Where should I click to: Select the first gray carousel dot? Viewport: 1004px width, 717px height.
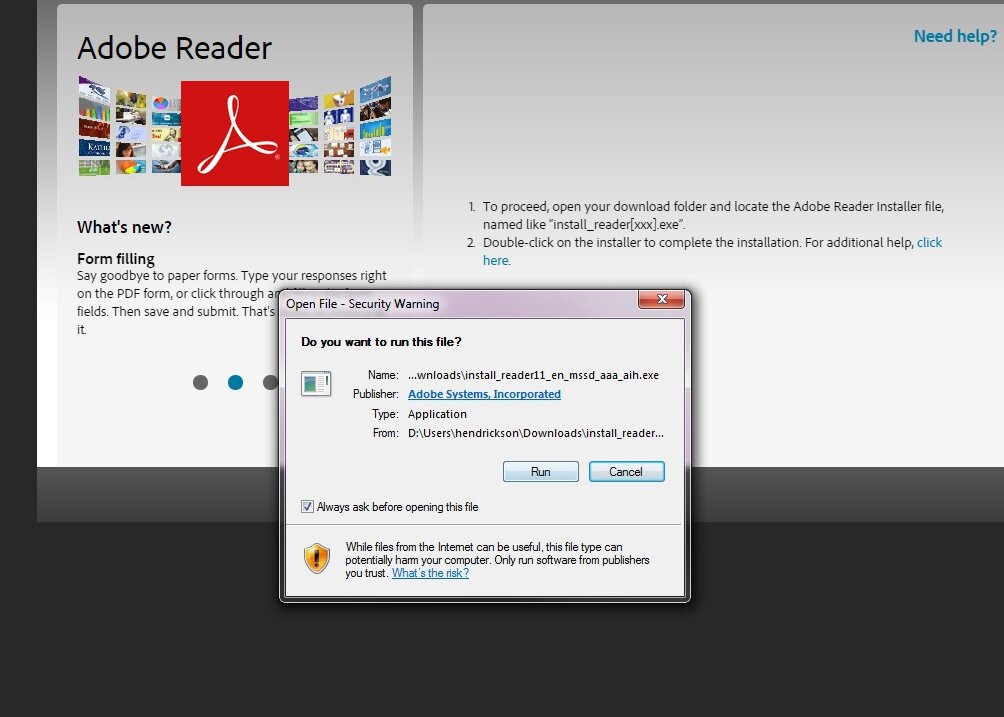(x=200, y=382)
